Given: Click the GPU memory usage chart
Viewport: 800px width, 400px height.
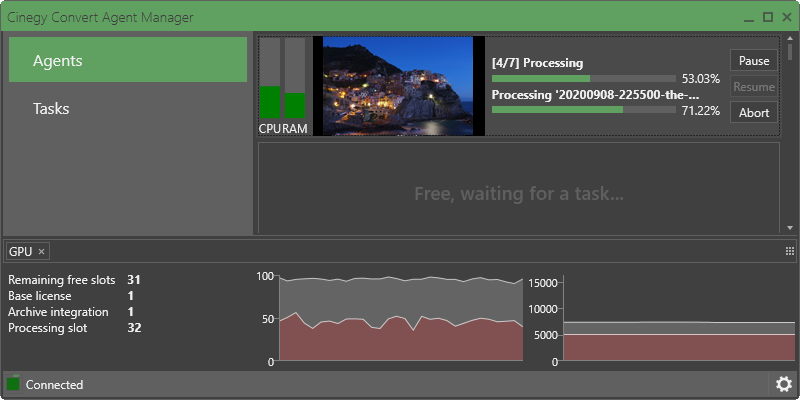Looking at the screenshot, I should pyautogui.click(x=679, y=319).
